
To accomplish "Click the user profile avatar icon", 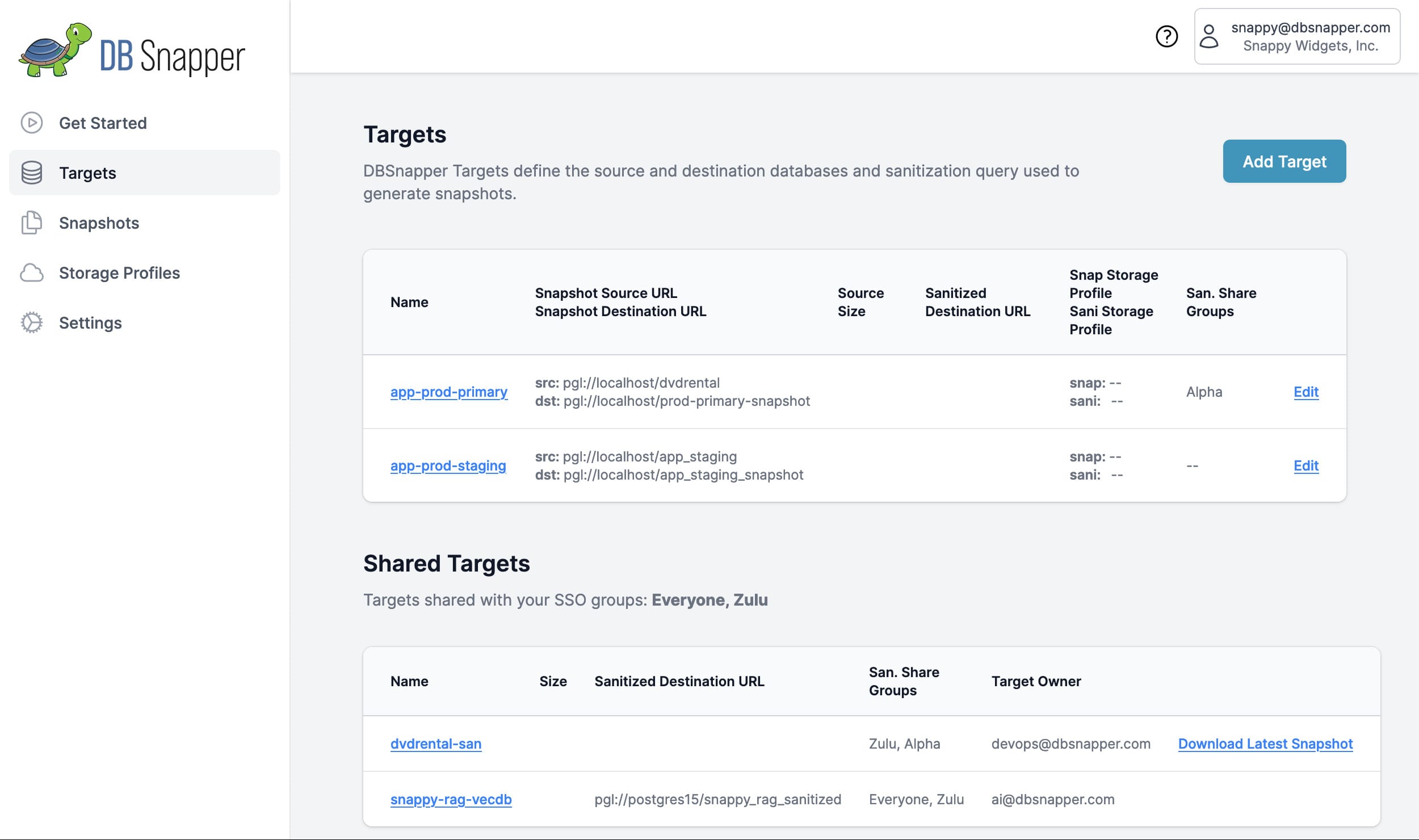I will [1209, 36].
